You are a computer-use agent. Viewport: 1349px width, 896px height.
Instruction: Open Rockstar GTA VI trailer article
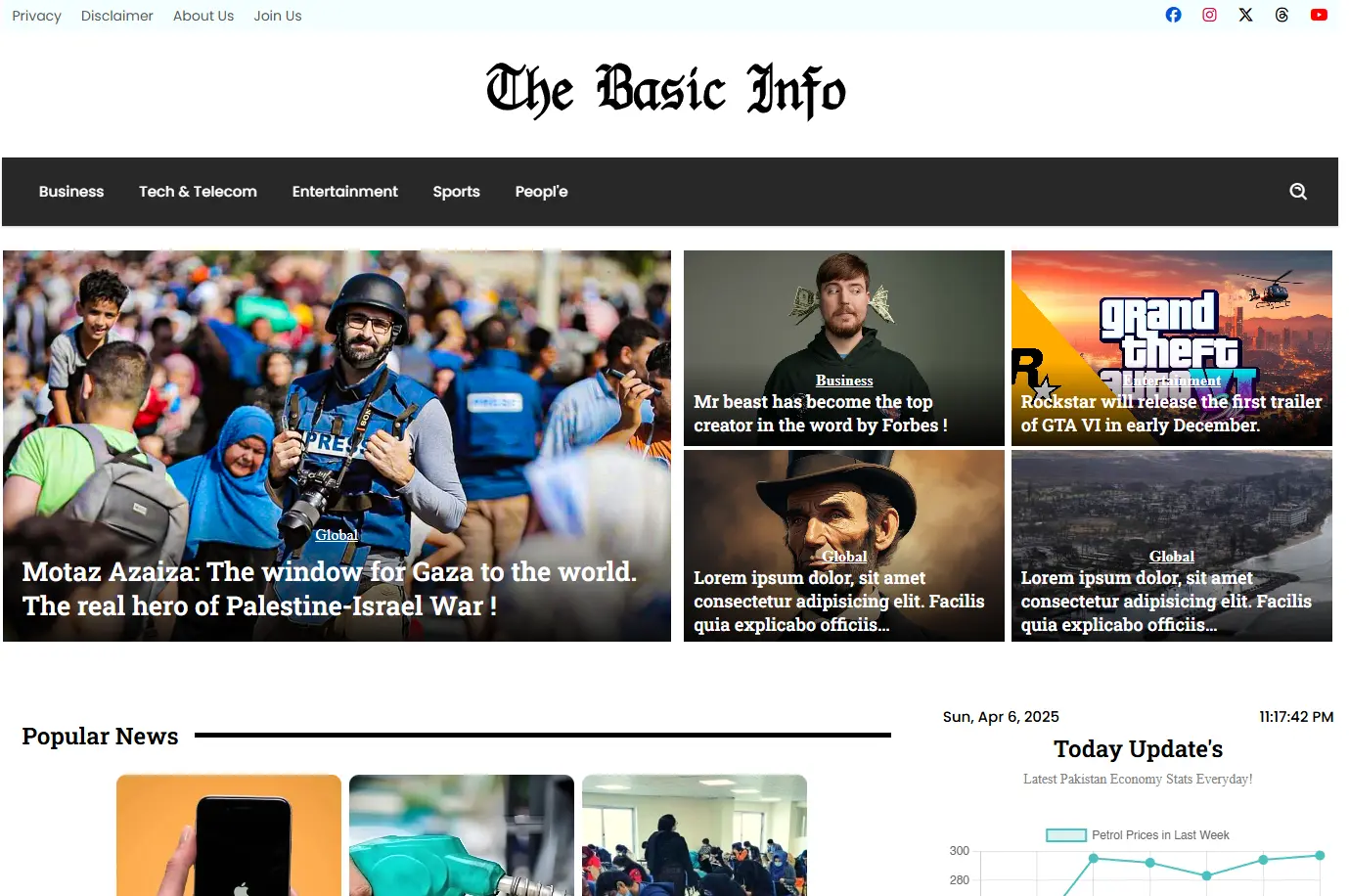(1171, 414)
